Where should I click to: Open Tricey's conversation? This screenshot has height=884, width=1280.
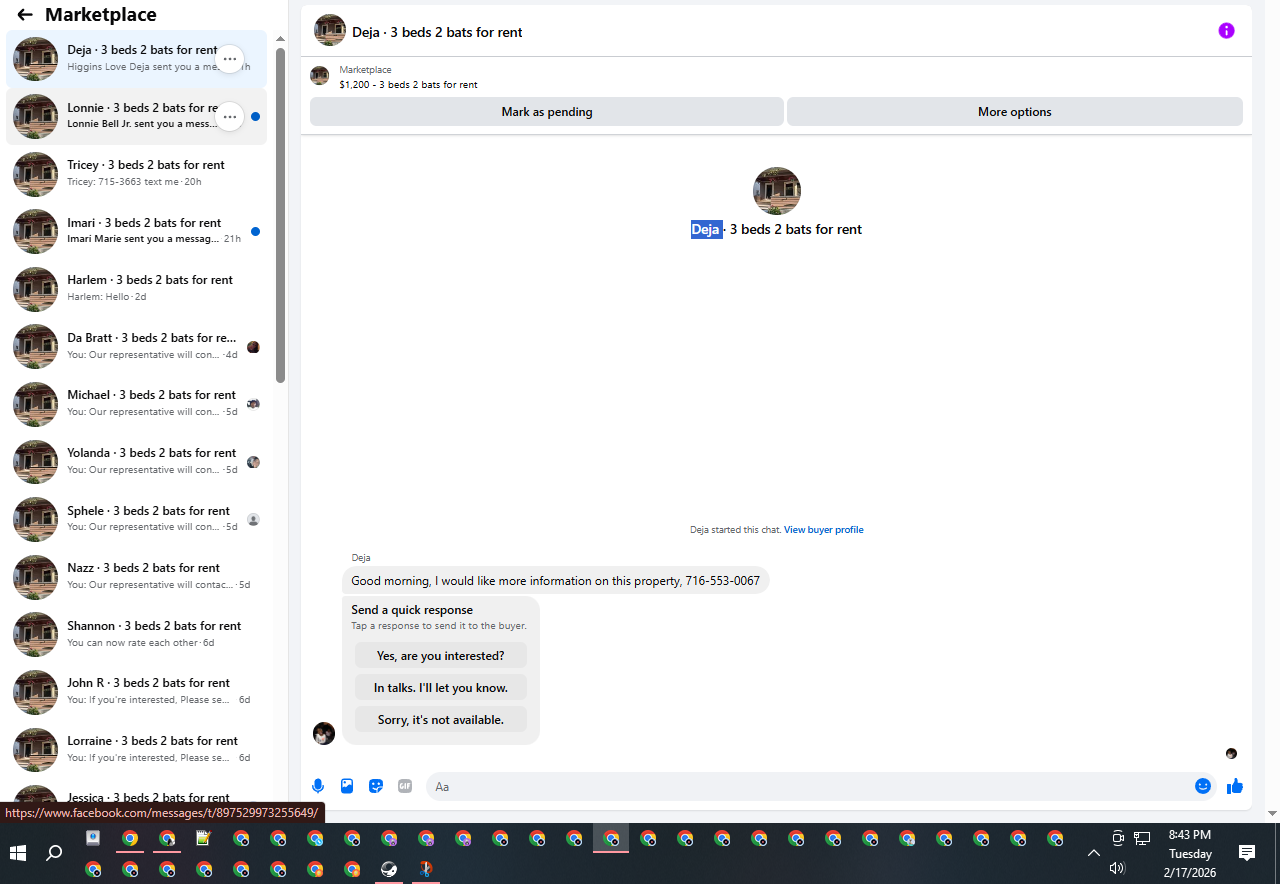pyautogui.click(x=136, y=174)
